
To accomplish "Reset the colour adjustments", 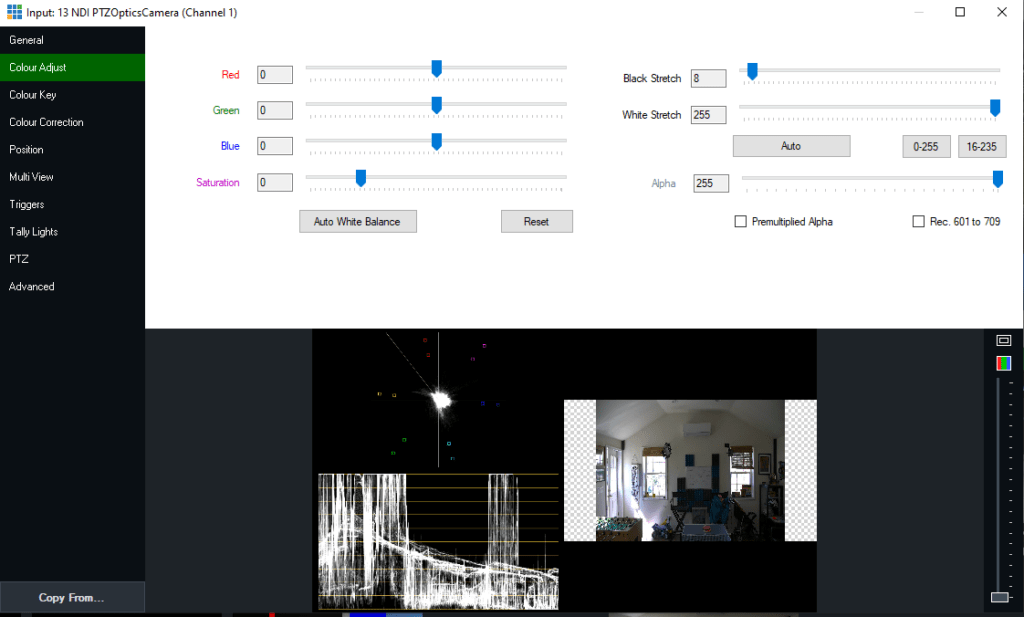I will pyautogui.click(x=536, y=221).
